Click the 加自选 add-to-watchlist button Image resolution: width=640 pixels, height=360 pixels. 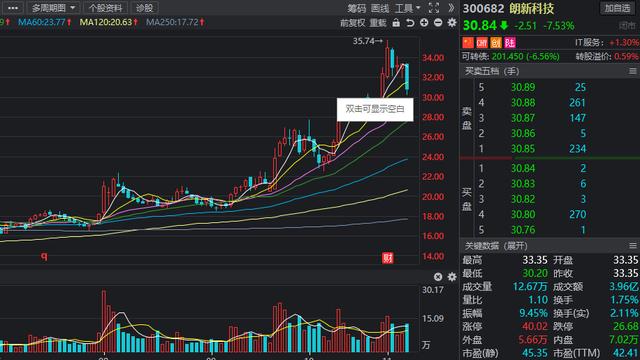click(617, 8)
